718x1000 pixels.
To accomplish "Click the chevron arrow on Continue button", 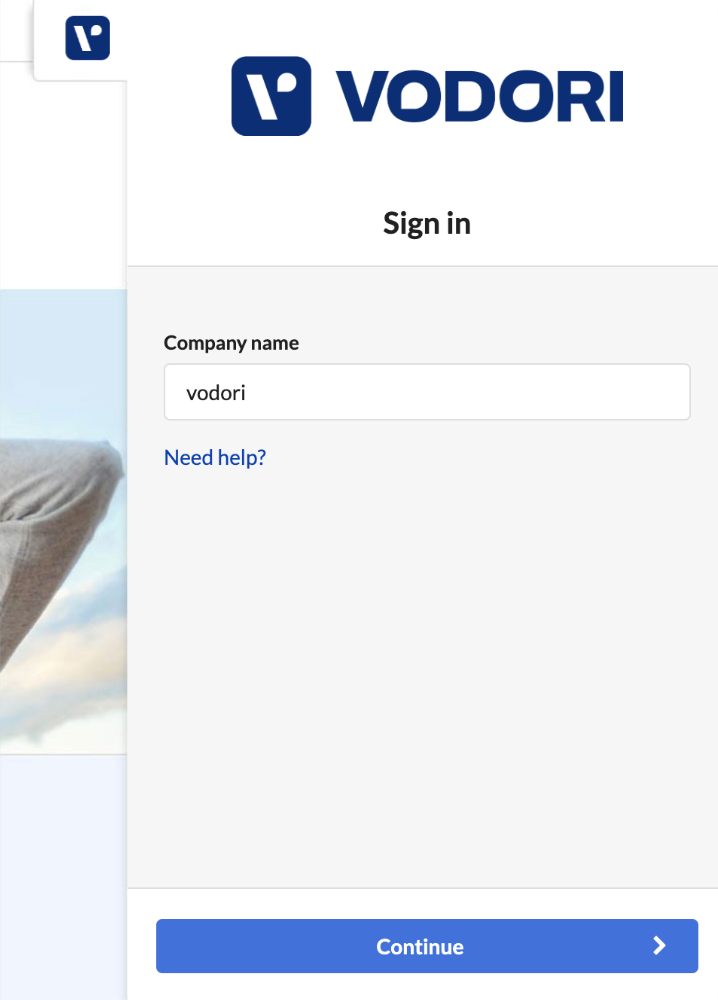I will coord(659,946).
